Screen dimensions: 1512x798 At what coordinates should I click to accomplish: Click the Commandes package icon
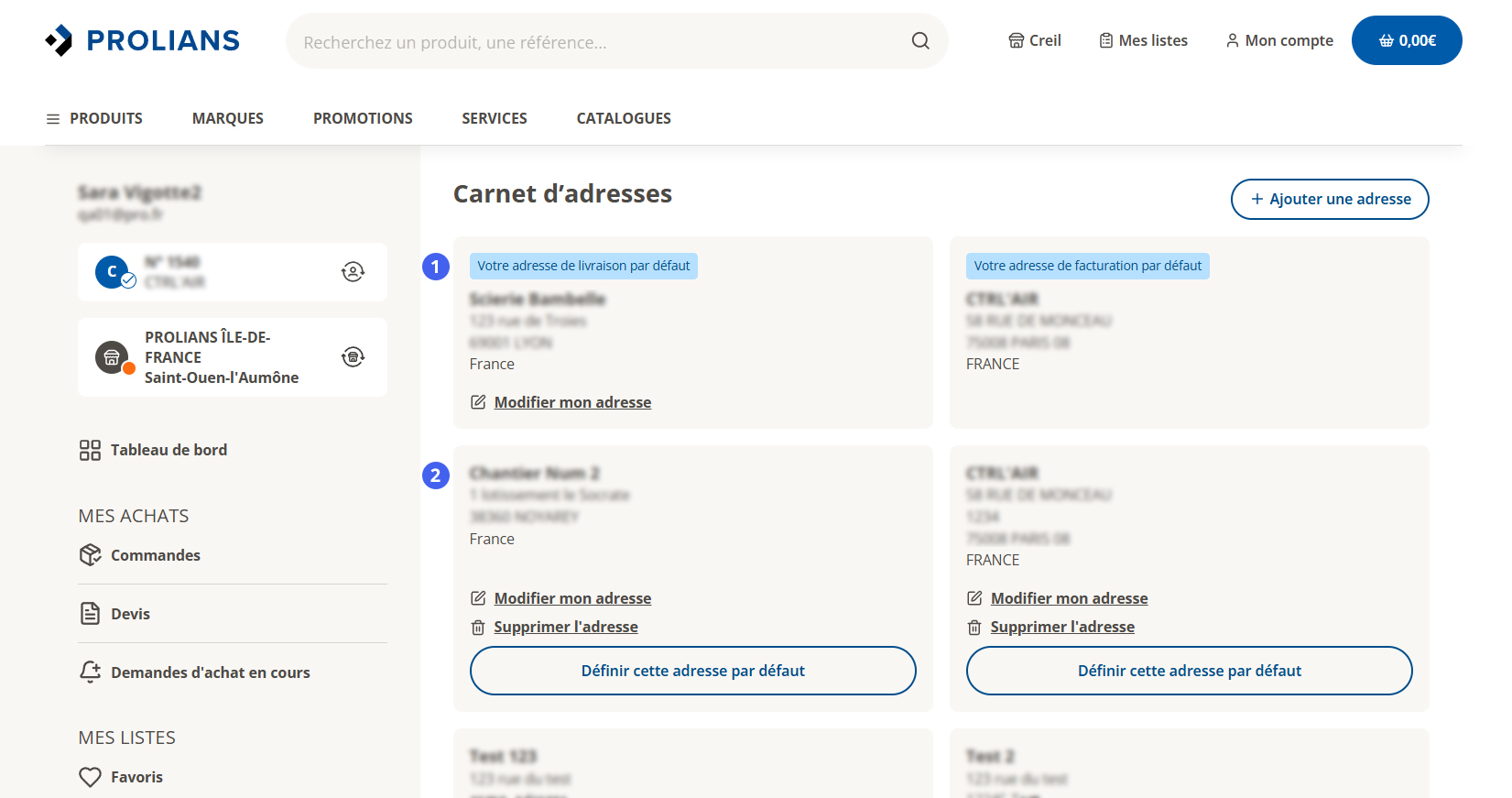(x=90, y=555)
